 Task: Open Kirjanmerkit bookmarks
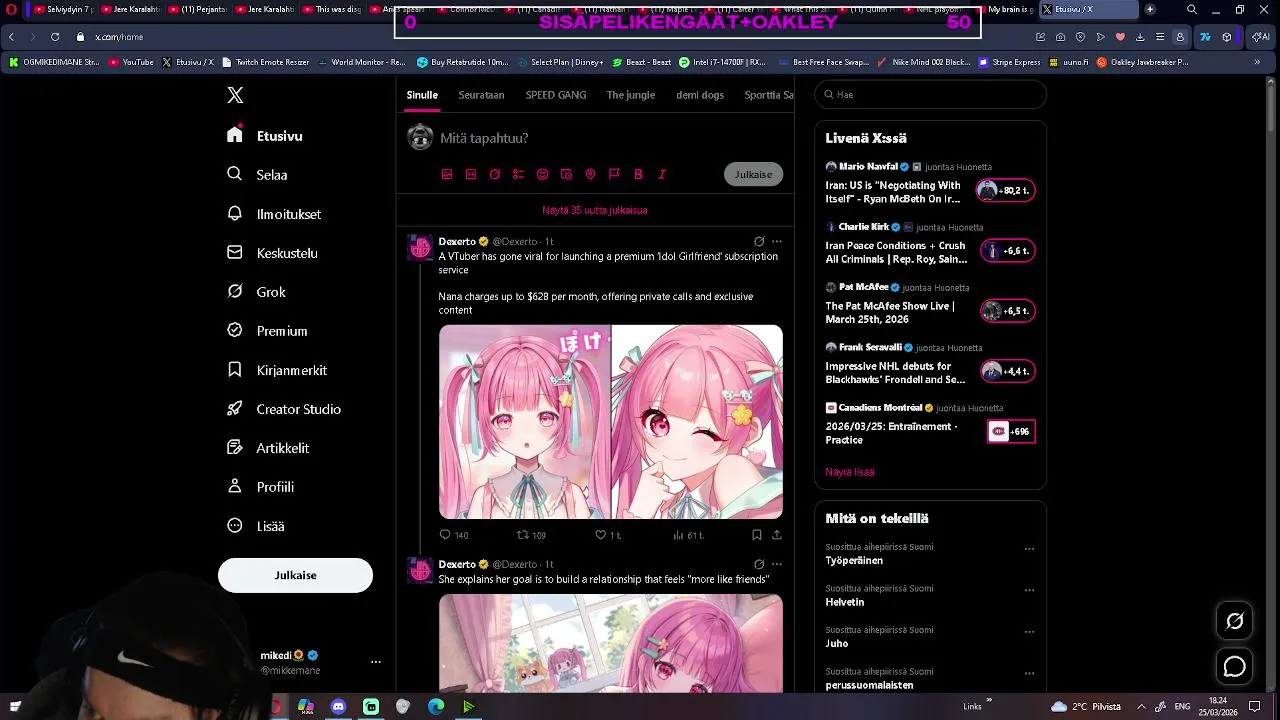(278, 370)
